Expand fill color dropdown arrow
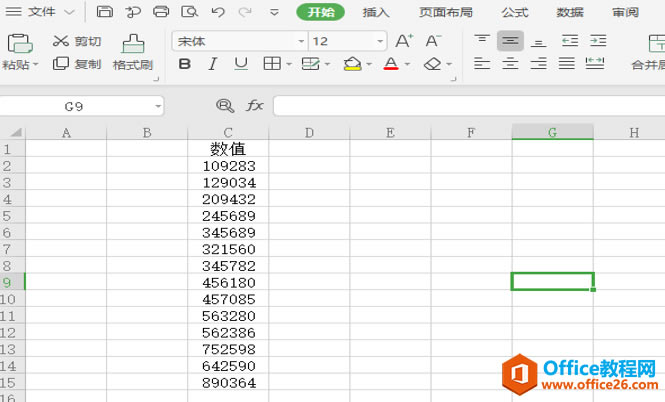 pos(369,64)
